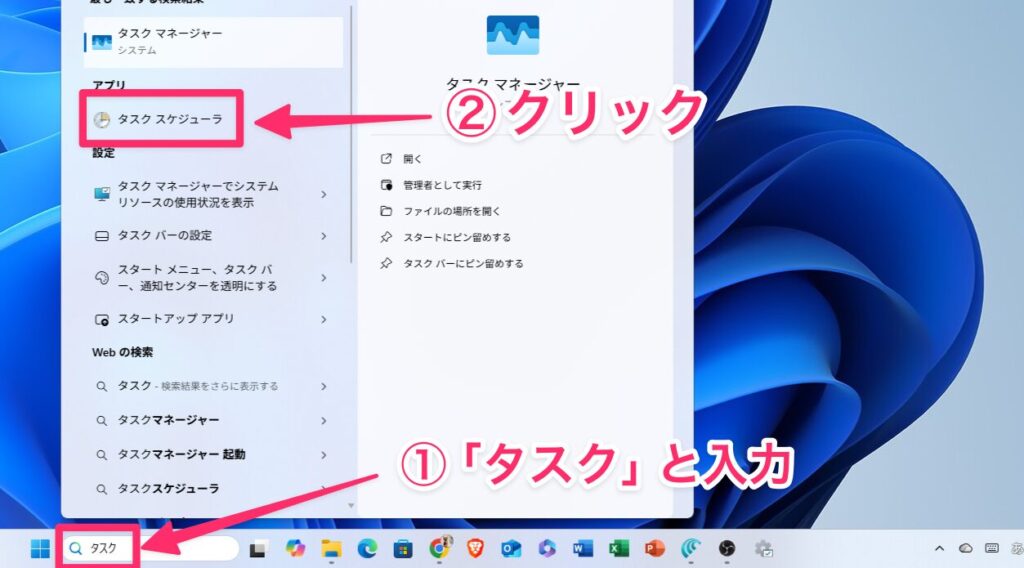
Task: Expand the スタートアップ アプリ result chevron
Action: (x=324, y=319)
